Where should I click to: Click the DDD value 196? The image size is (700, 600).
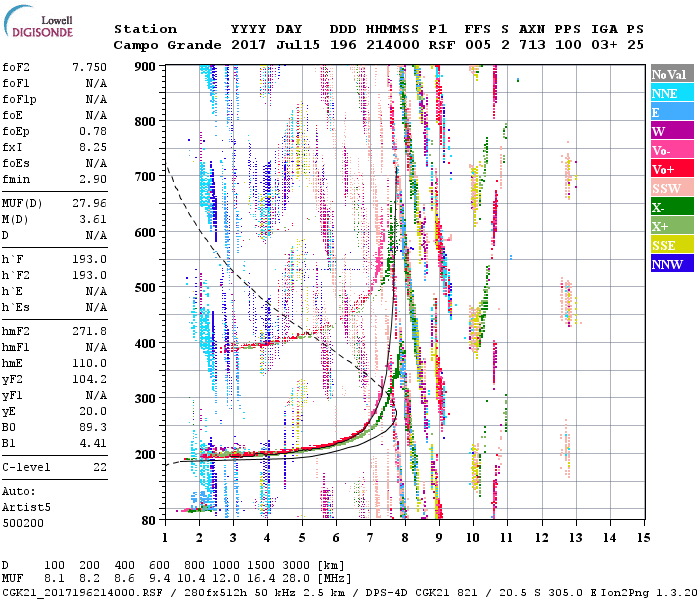pos(343,45)
